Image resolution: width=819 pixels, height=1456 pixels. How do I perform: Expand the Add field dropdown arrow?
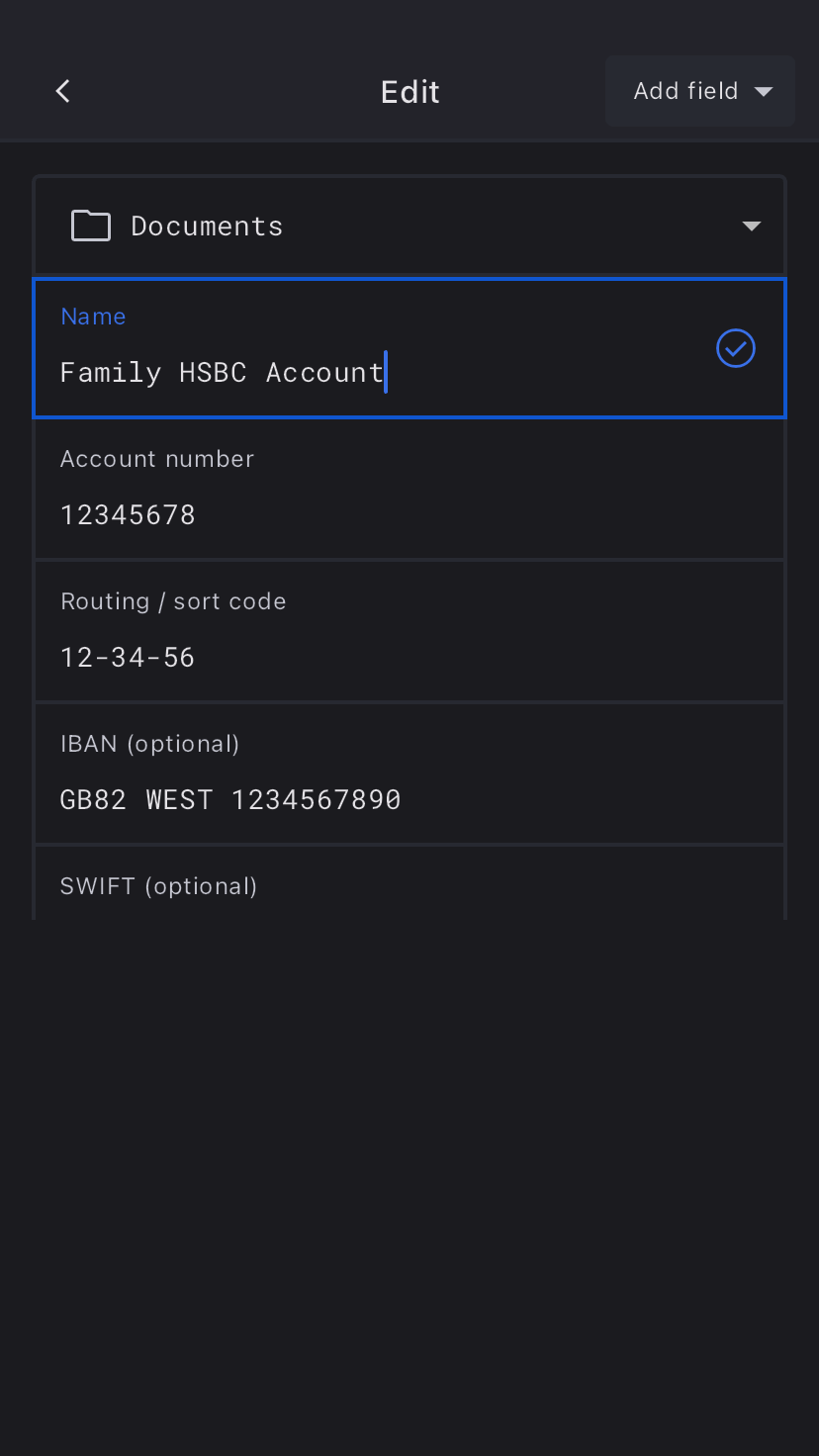point(764,92)
